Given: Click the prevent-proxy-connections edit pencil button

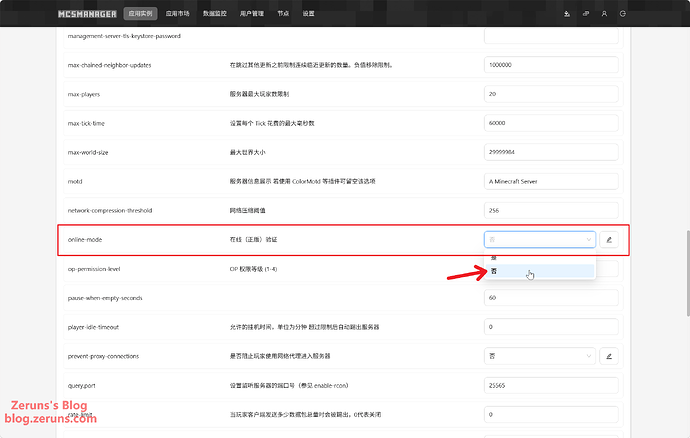Looking at the screenshot, I should (609, 356).
